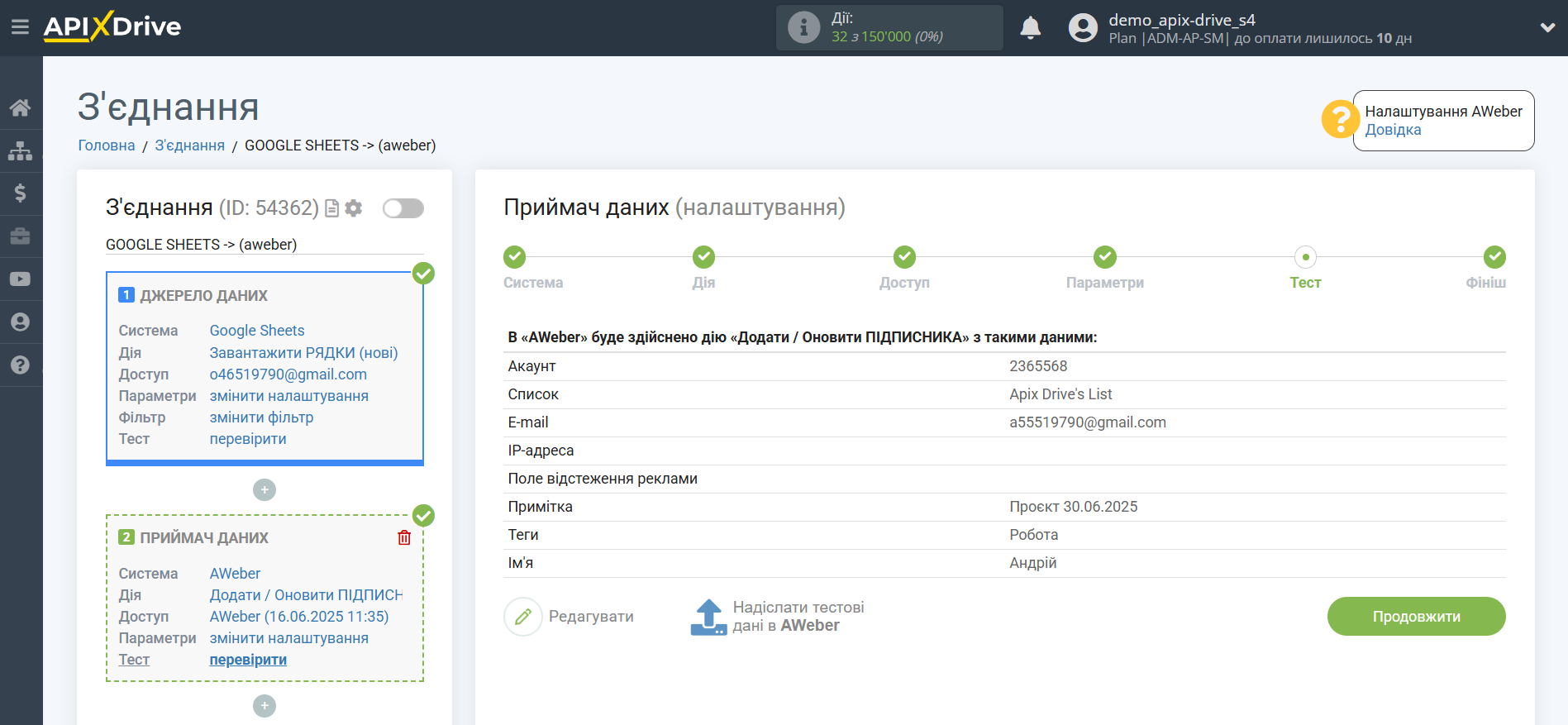The width and height of the screenshot is (1568, 725).
Task: Click source змінити налаштування link
Action: click(x=288, y=396)
